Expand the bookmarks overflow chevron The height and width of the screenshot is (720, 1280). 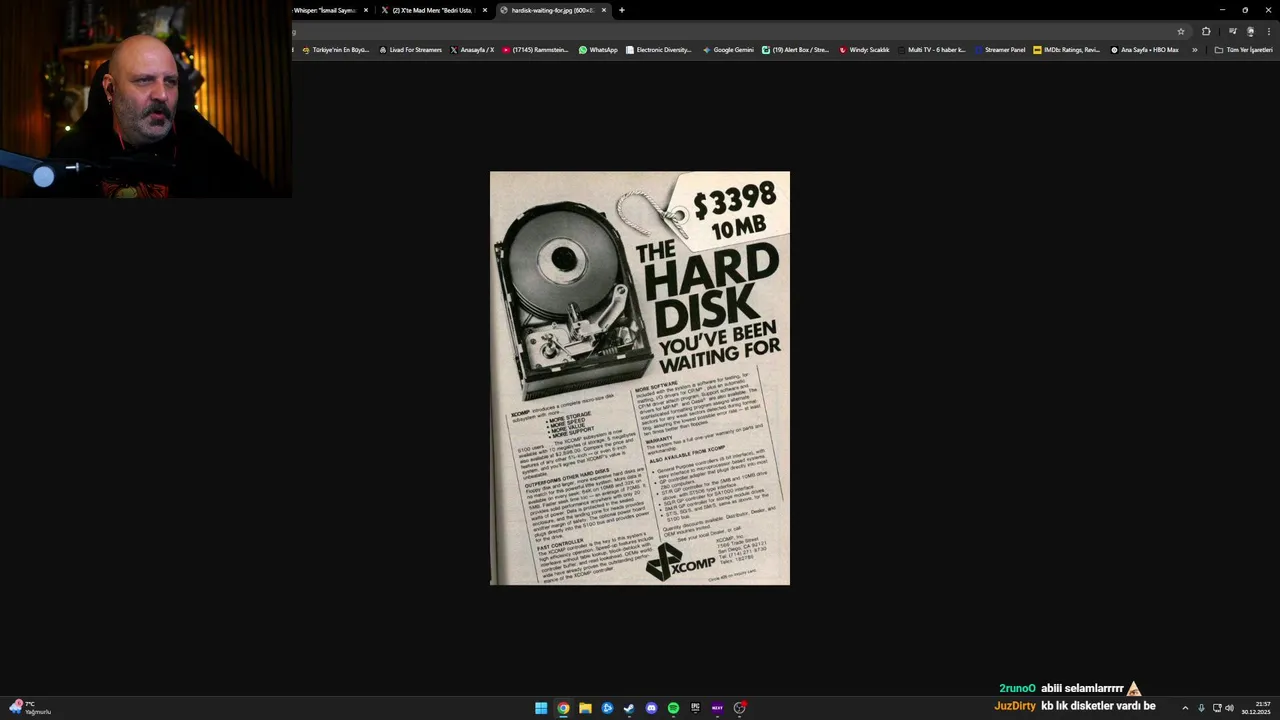point(1194,50)
